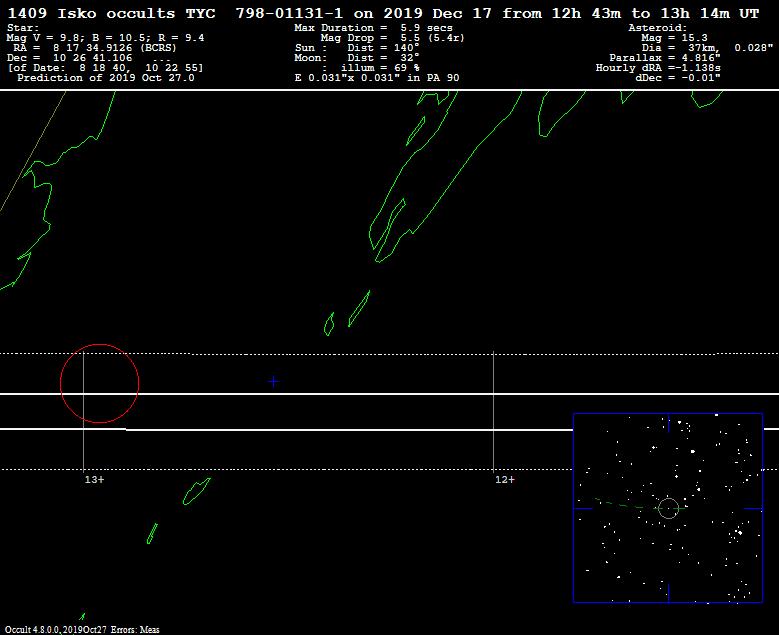
Task: Click the blue cross marker on the path
Action: [x=273, y=381]
